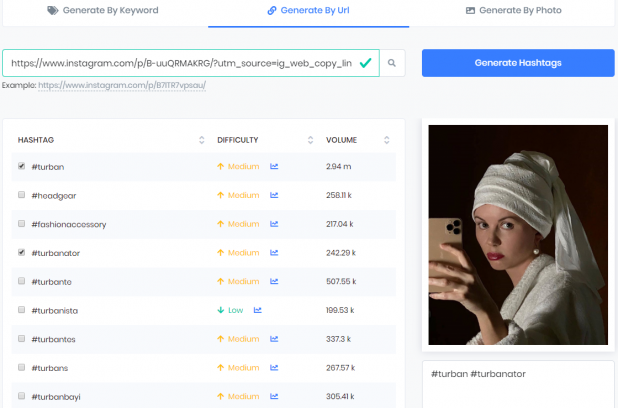This screenshot has height=408, width=618.
Task: Uncheck the #turbanator checkbox
Action: pyautogui.click(x=22, y=252)
